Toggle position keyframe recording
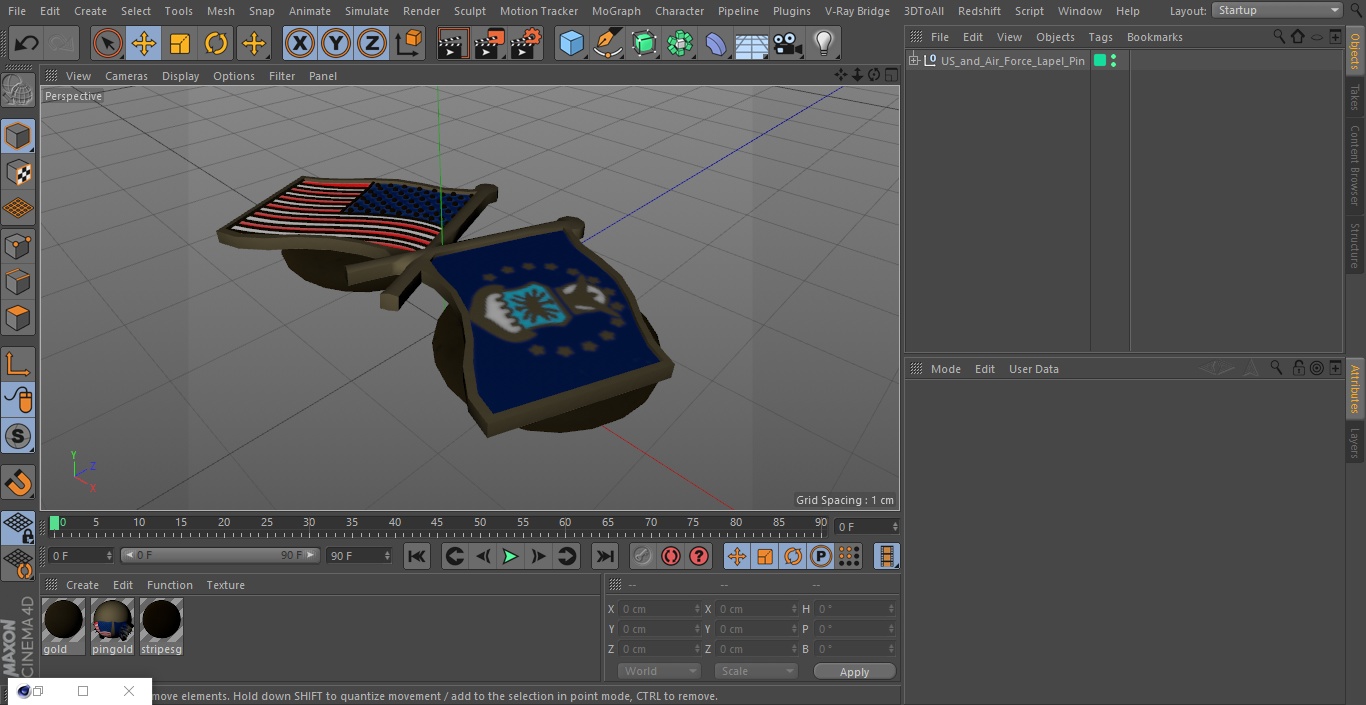The image size is (1366, 705). point(737,556)
